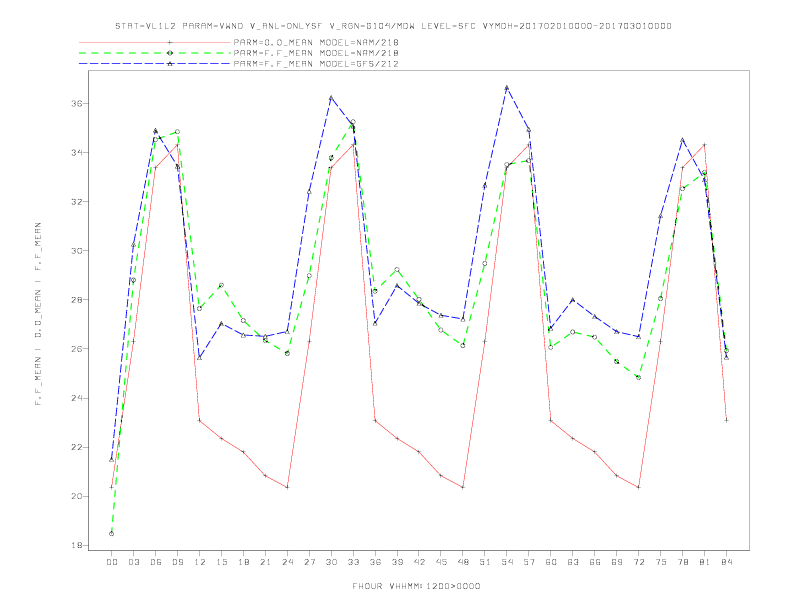Click the blue GFS triangle peak at hour 30

click(x=331, y=97)
